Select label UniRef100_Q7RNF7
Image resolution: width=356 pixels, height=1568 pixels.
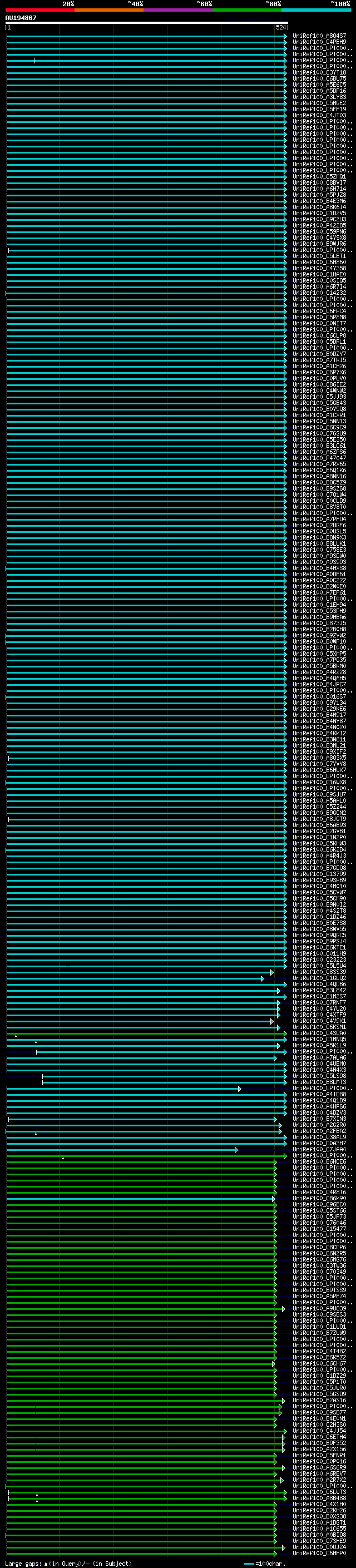(319, 1002)
